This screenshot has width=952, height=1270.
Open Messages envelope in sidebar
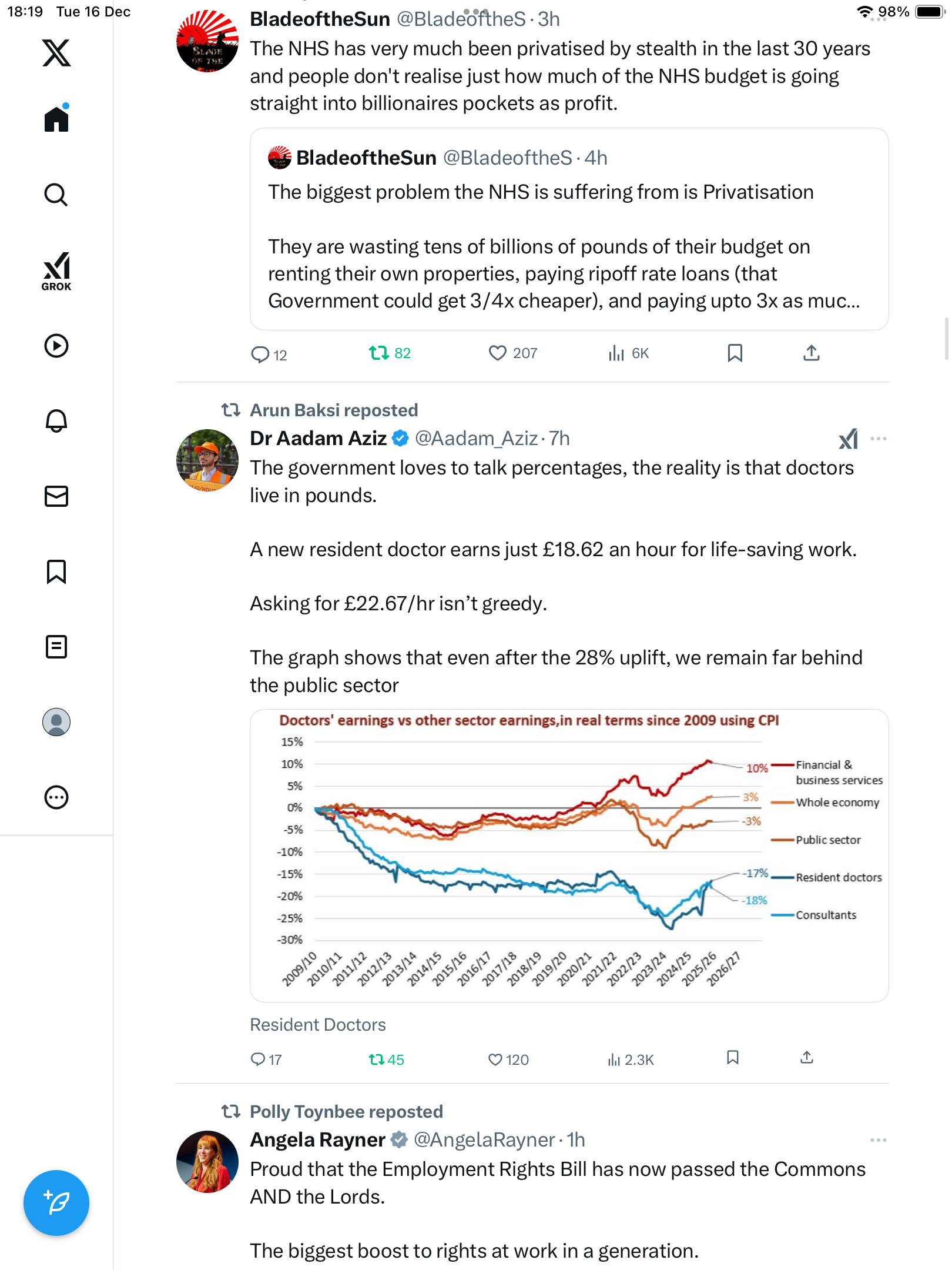(x=56, y=496)
